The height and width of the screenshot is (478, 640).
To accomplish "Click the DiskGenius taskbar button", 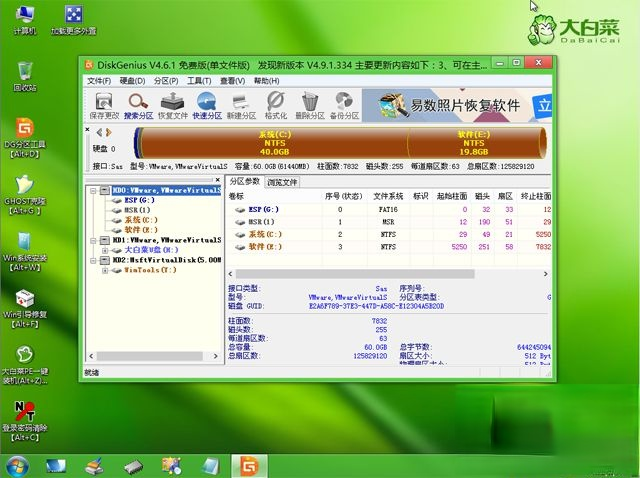I will pos(249,467).
